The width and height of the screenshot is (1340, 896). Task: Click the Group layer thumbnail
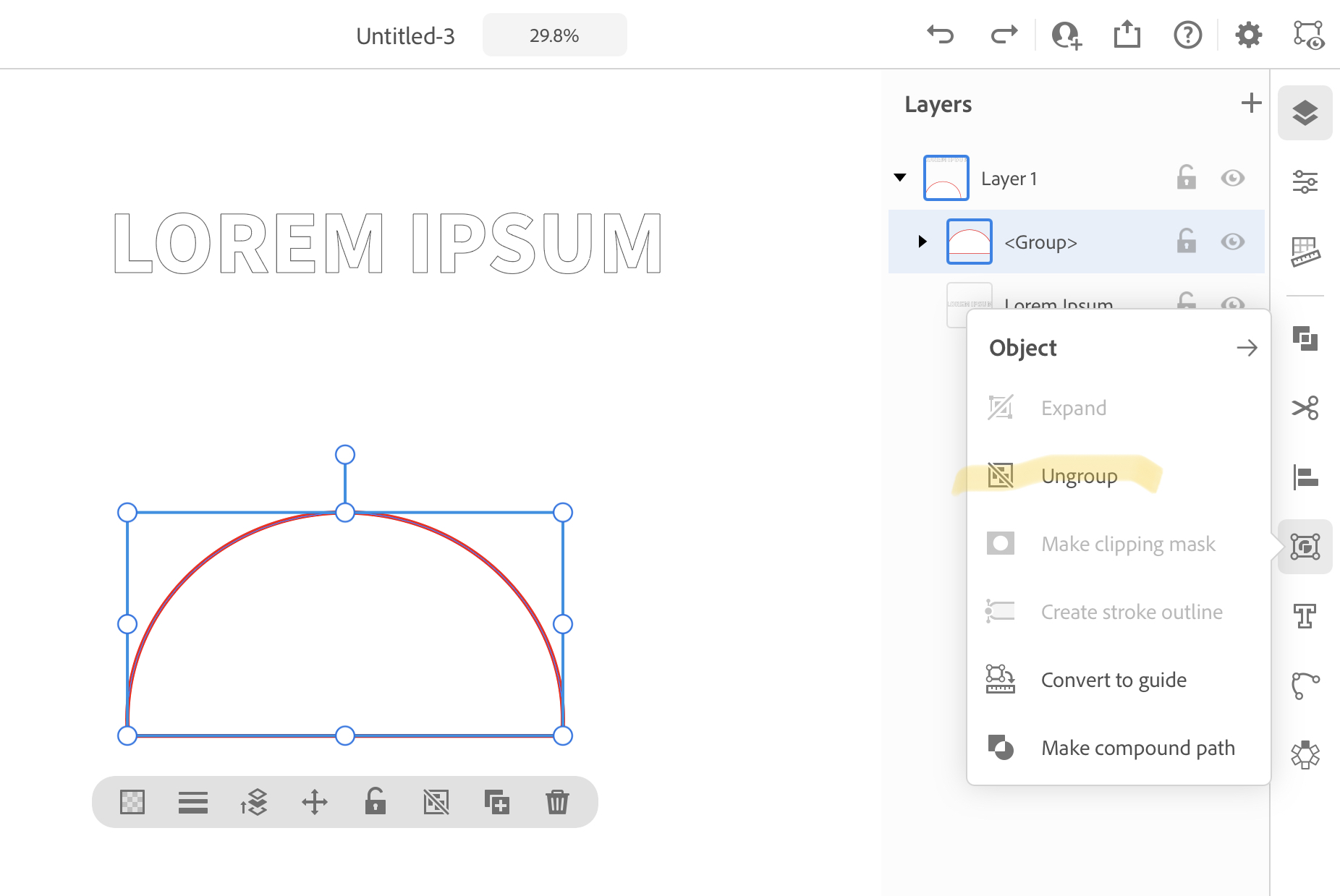click(969, 242)
